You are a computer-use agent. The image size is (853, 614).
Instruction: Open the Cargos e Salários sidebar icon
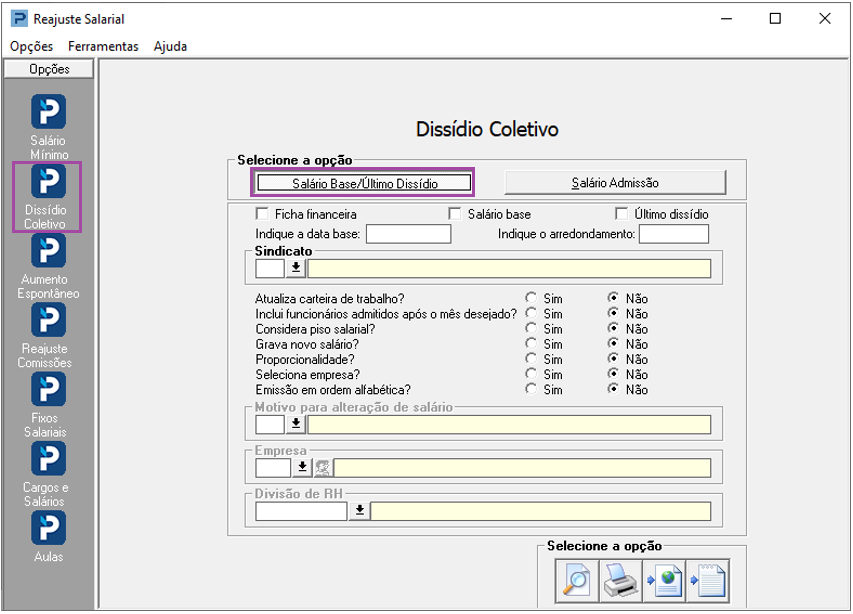click(48, 458)
